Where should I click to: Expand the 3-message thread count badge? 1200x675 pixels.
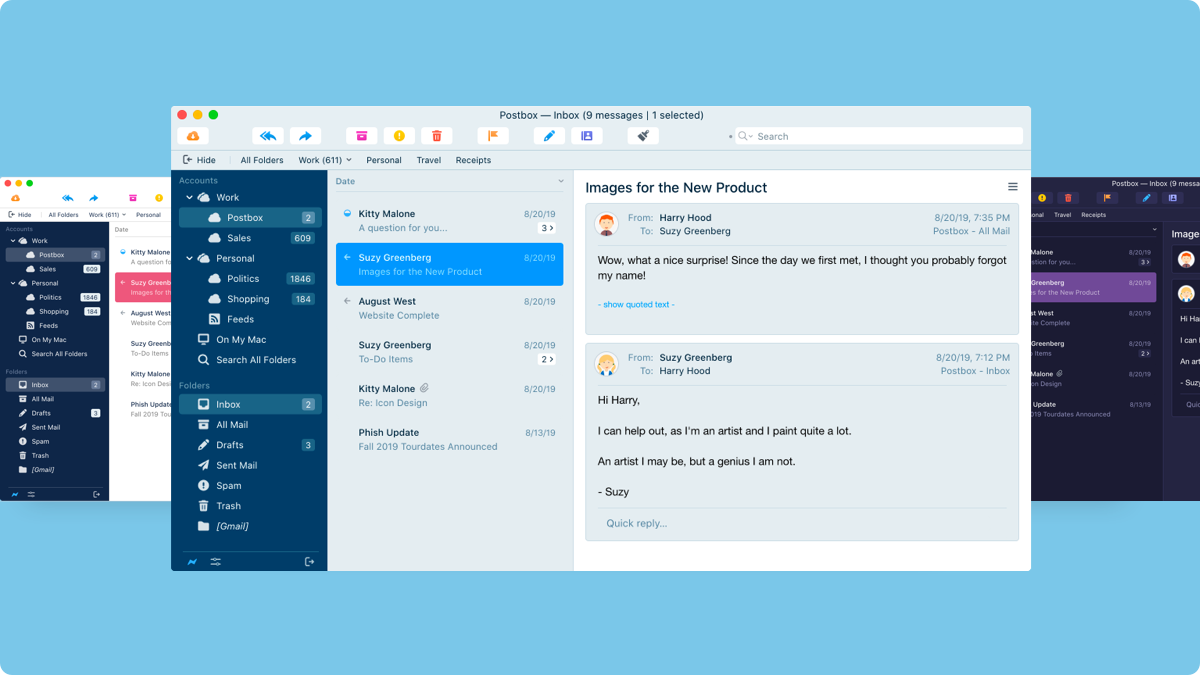pyautogui.click(x=547, y=228)
